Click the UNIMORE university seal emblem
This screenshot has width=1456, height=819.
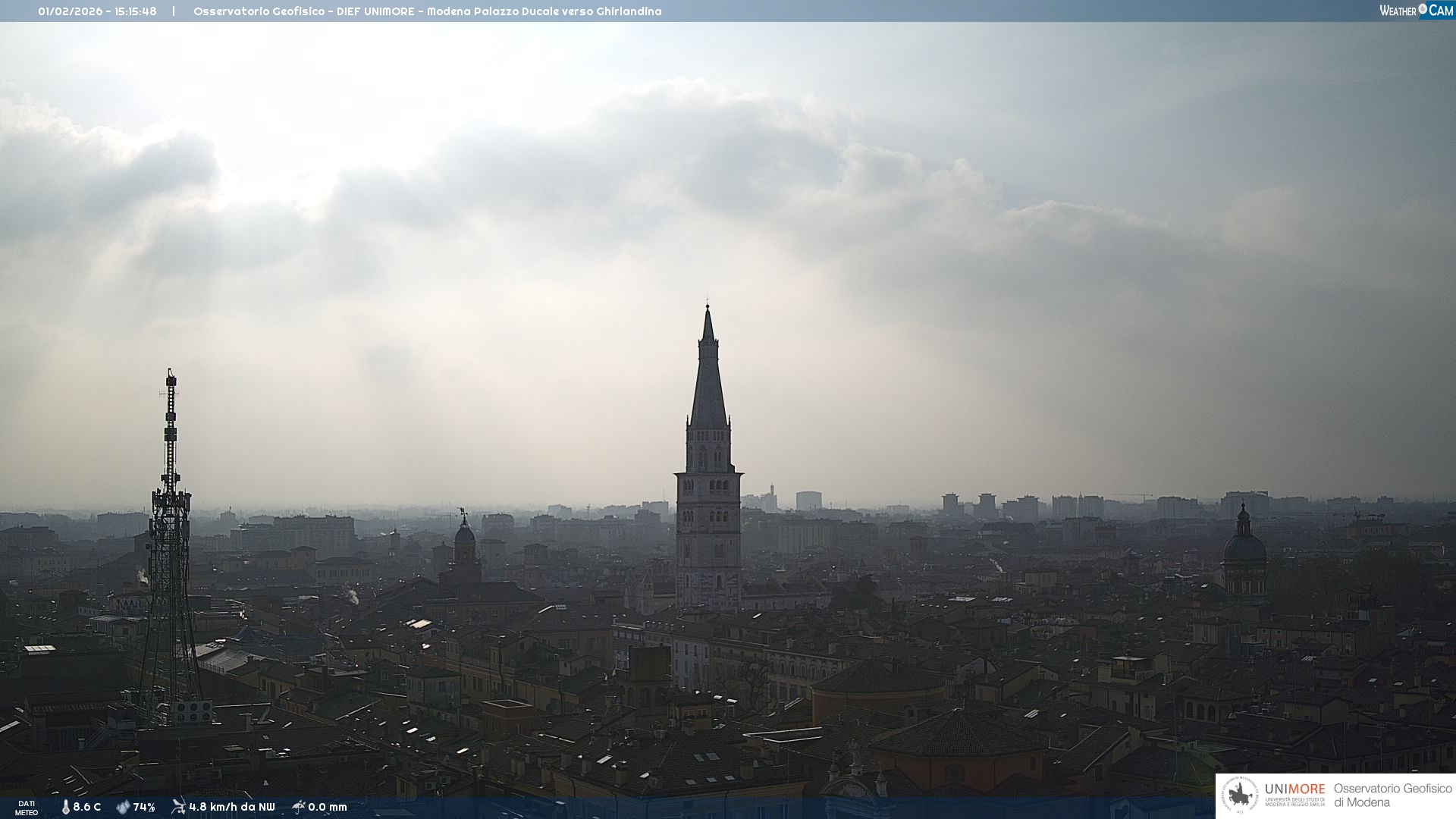point(1240,795)
